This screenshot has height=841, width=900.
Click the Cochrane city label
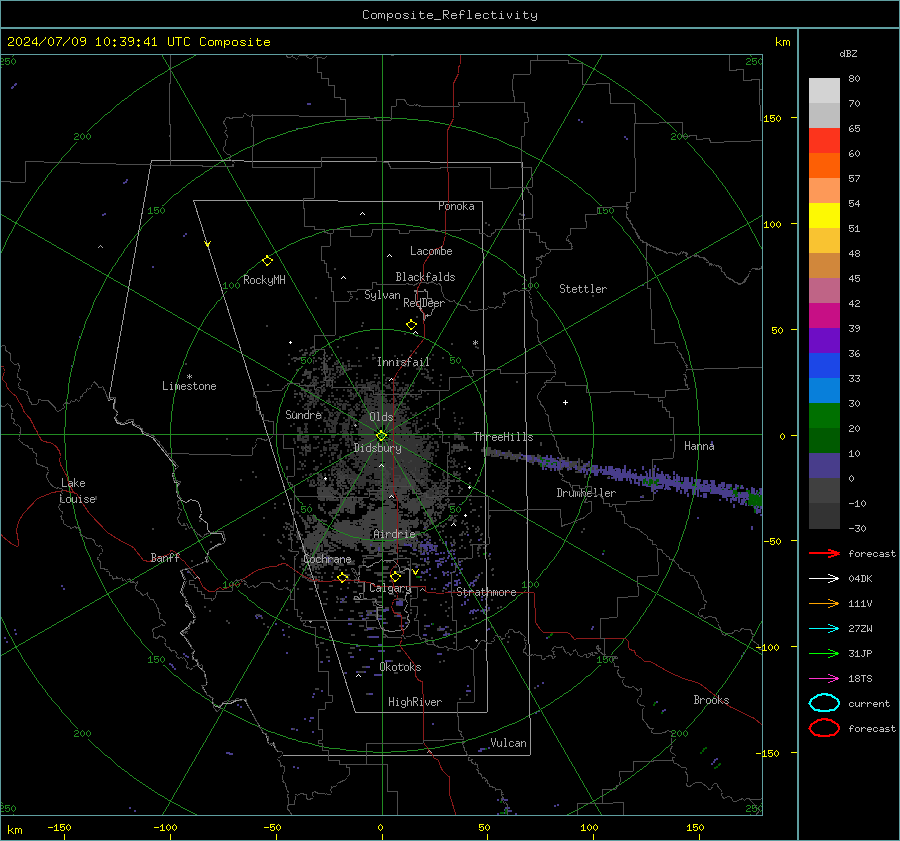click(x=327, y=560)
